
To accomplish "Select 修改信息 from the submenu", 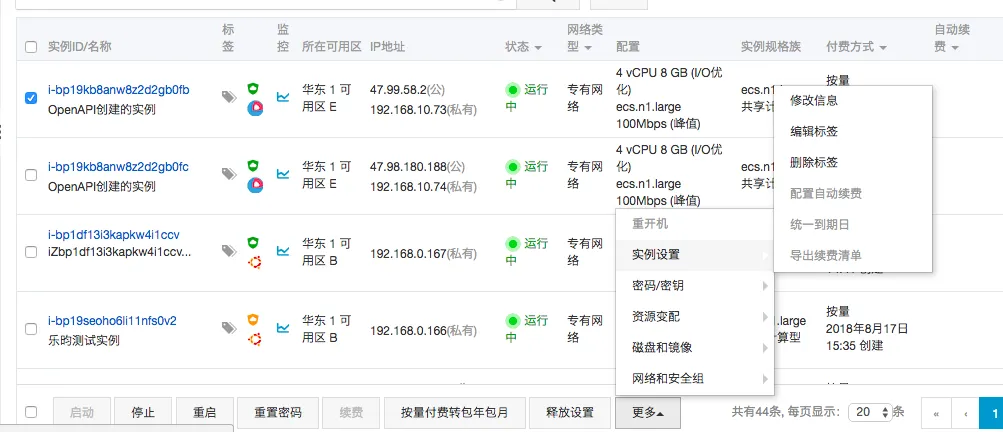I will coord(814,101).
